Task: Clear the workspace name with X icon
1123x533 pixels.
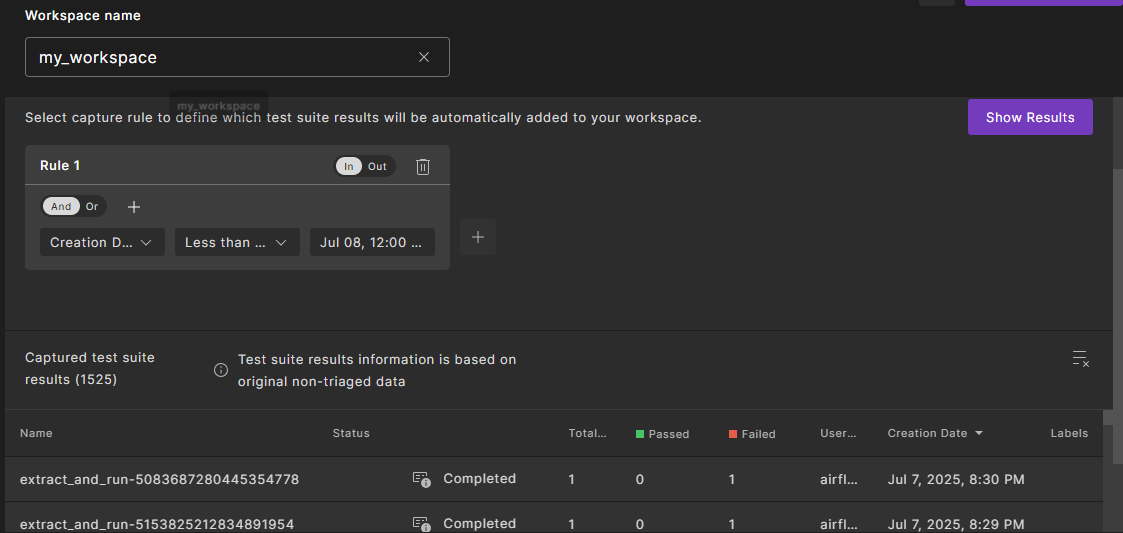Action: click(424, 57)
